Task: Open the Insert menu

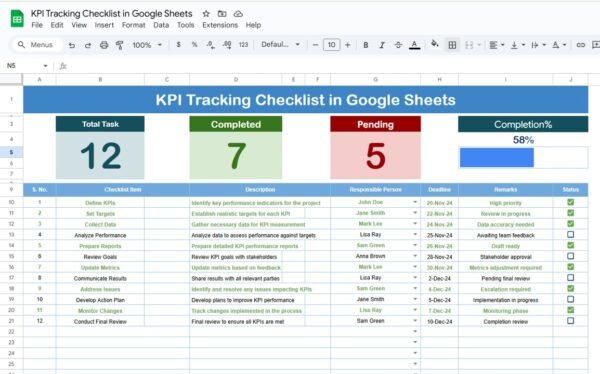Action: pos(104,25)
